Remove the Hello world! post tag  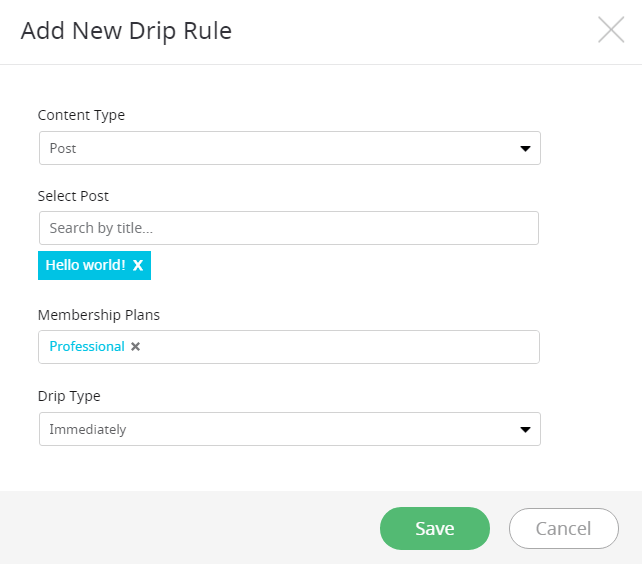tap(138, 265)
